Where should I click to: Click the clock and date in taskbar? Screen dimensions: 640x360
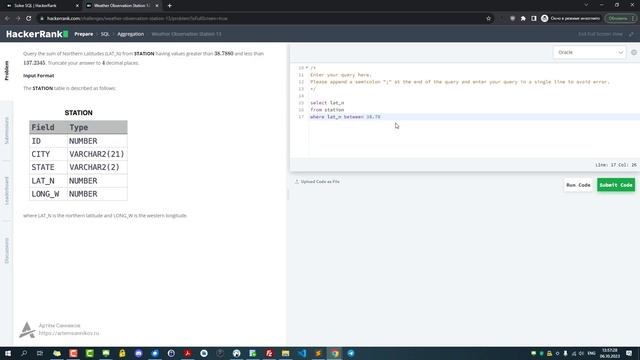coord(610,353)
